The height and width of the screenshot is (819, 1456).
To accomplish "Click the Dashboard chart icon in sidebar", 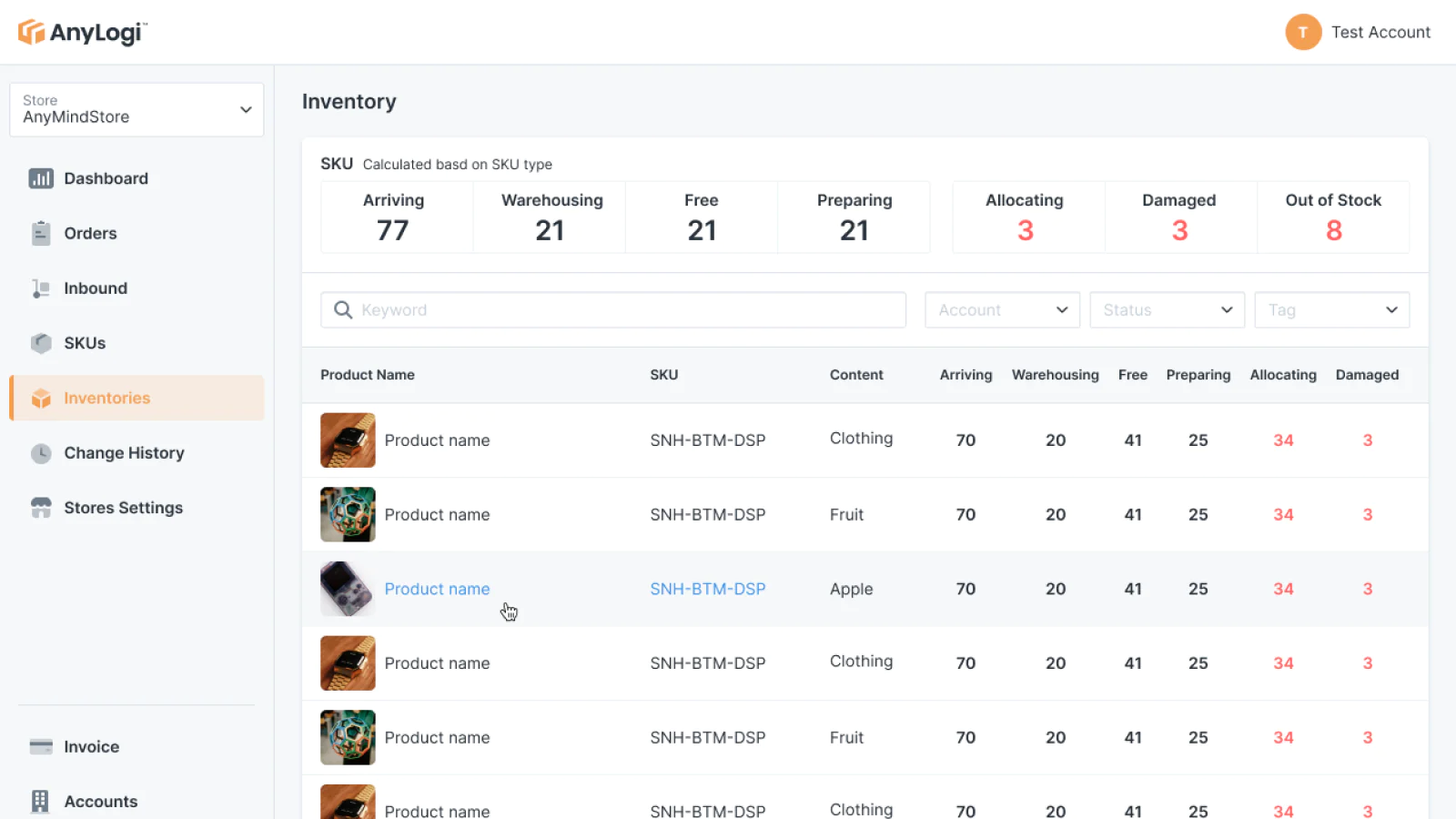I will point(41,178).
